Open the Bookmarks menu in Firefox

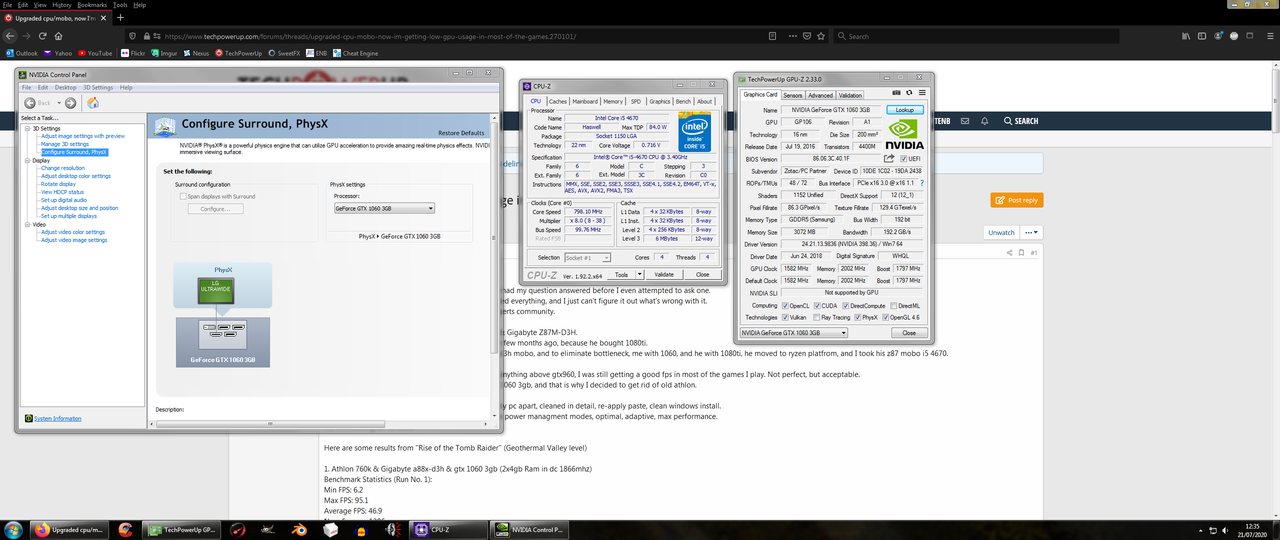point(94,5)
